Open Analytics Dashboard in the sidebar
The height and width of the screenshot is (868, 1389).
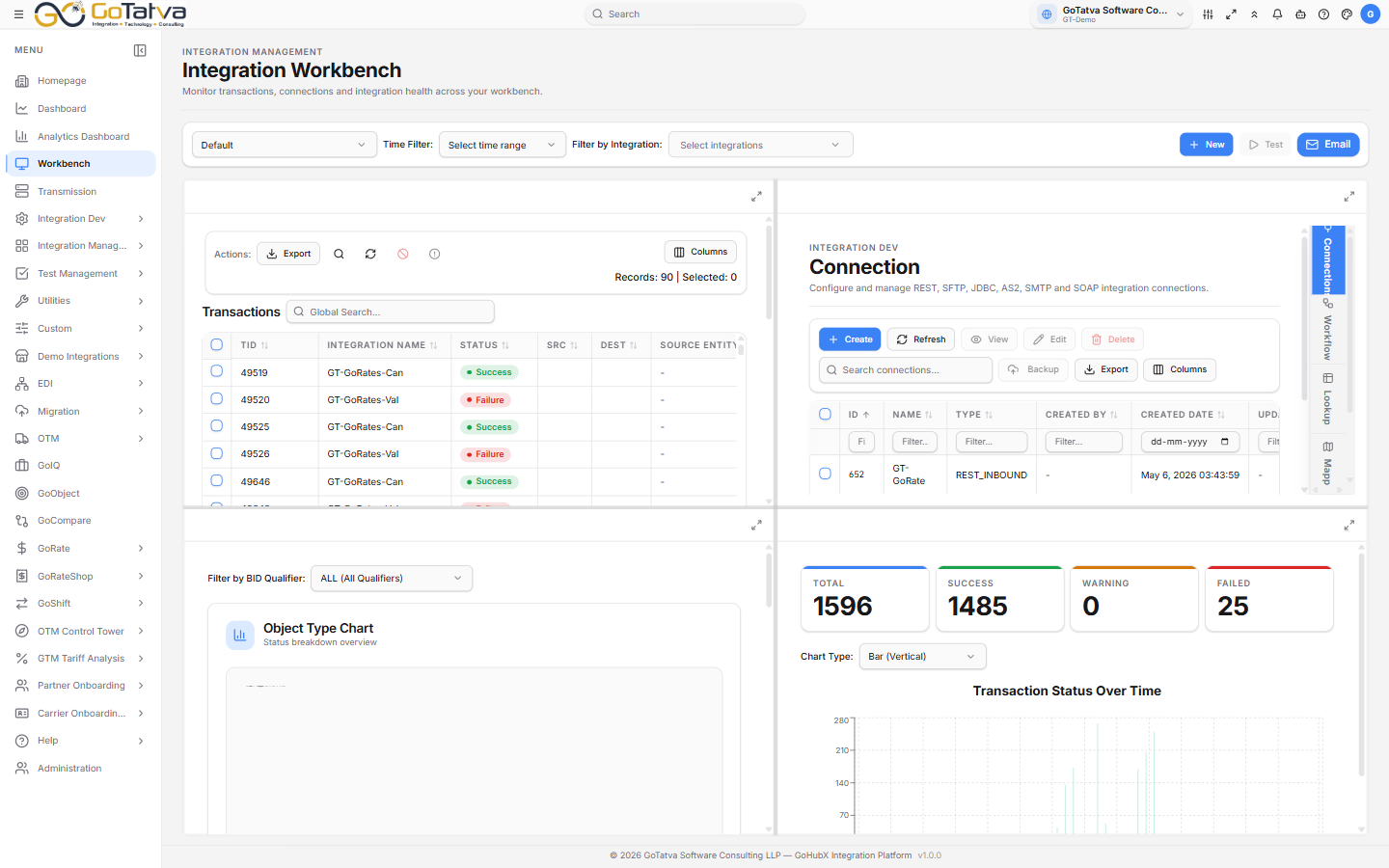point(81,137)
